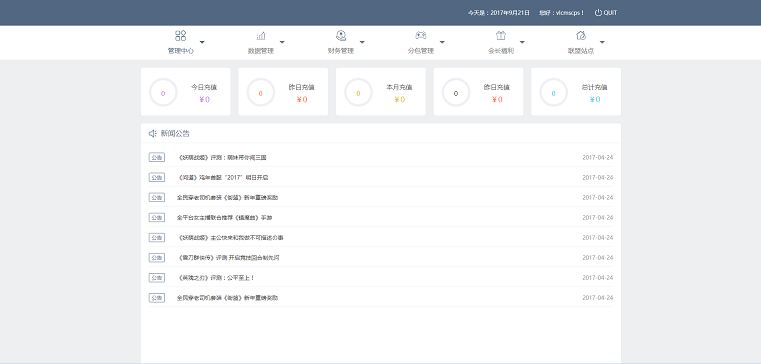Screen dimensions: 761x364
Task: Click the 新闻公告 section heading
Action: (175, 133)
